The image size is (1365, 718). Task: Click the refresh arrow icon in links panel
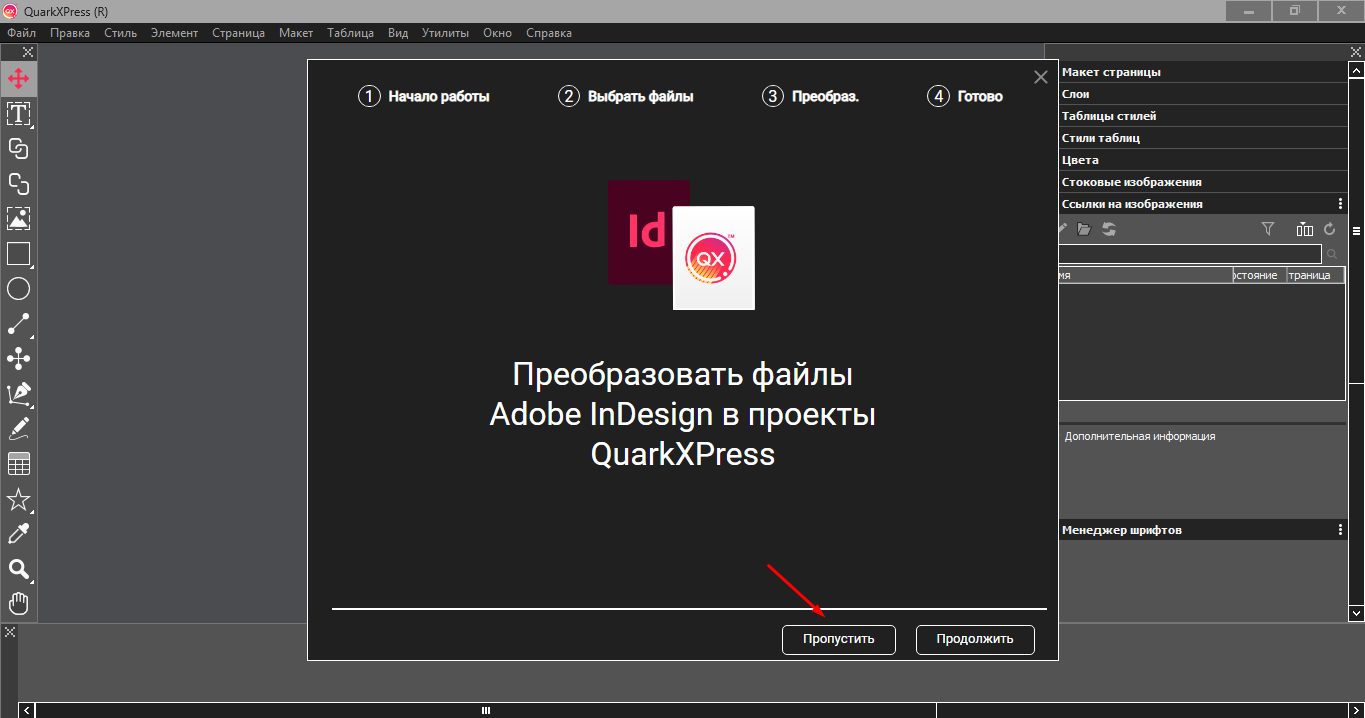[x=1330, y=229]
